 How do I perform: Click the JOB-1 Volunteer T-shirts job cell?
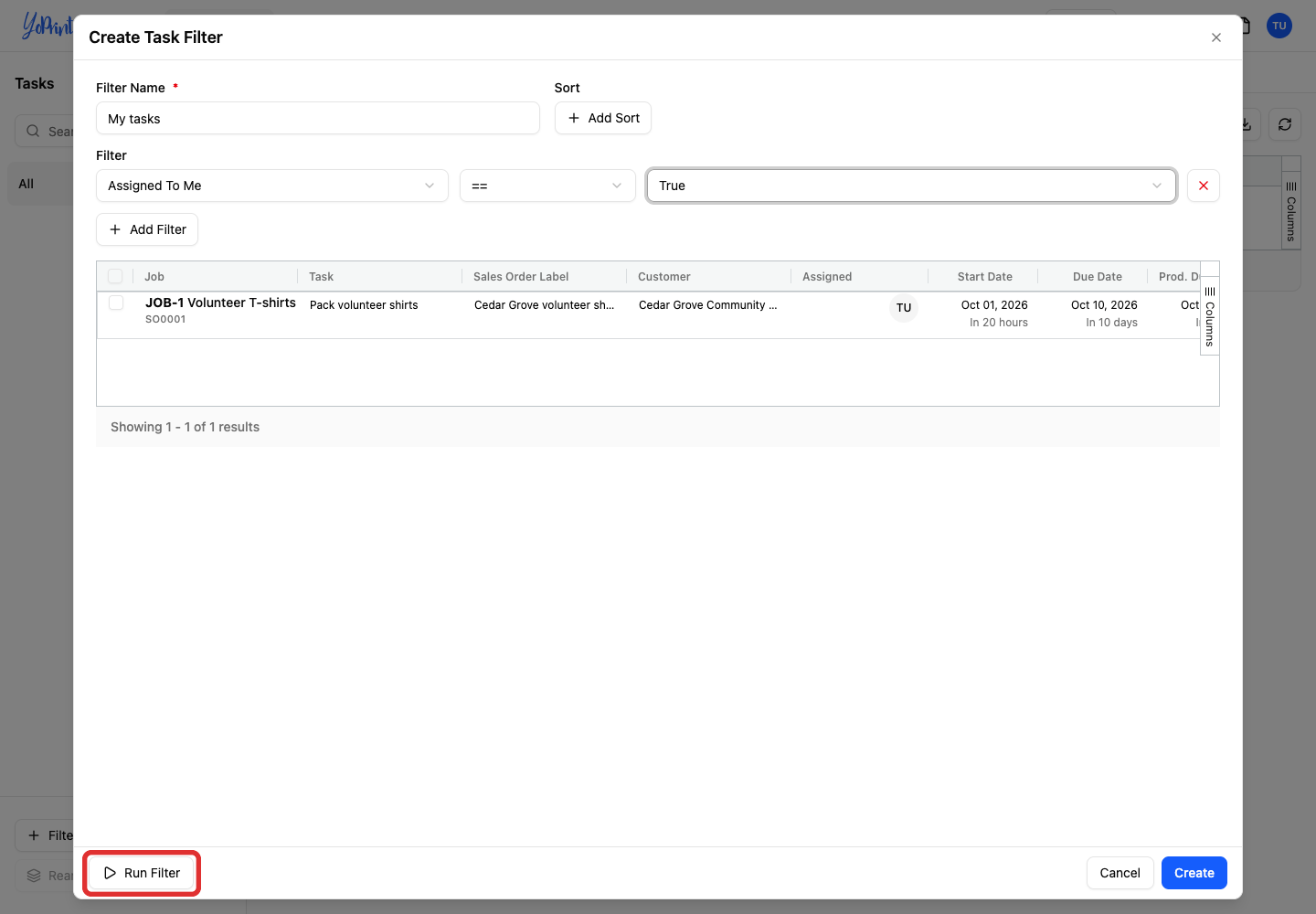tap(220, 303)
